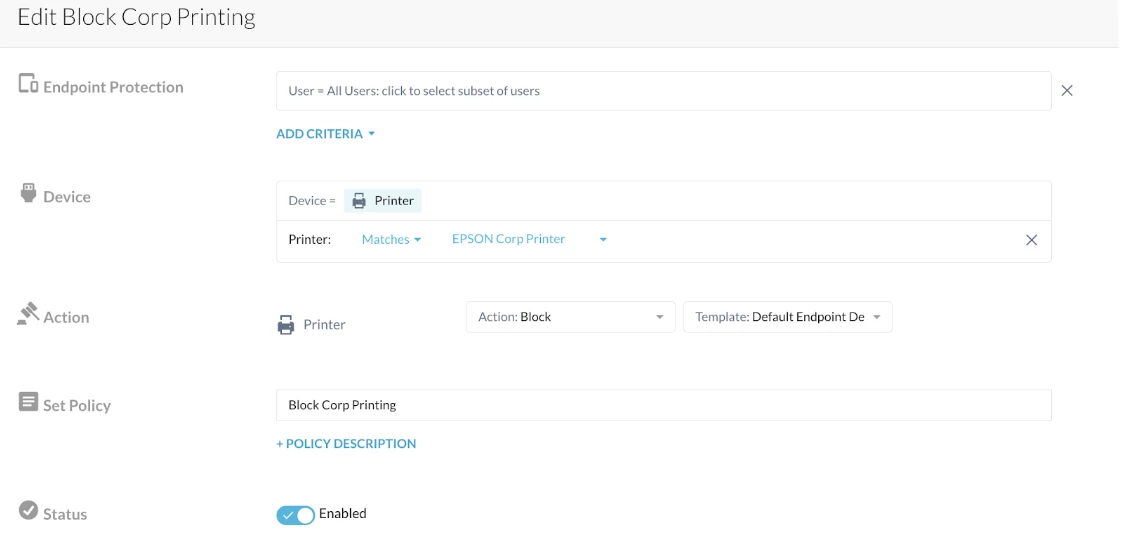Click the User = All Users field

click(x=664, y=91)
